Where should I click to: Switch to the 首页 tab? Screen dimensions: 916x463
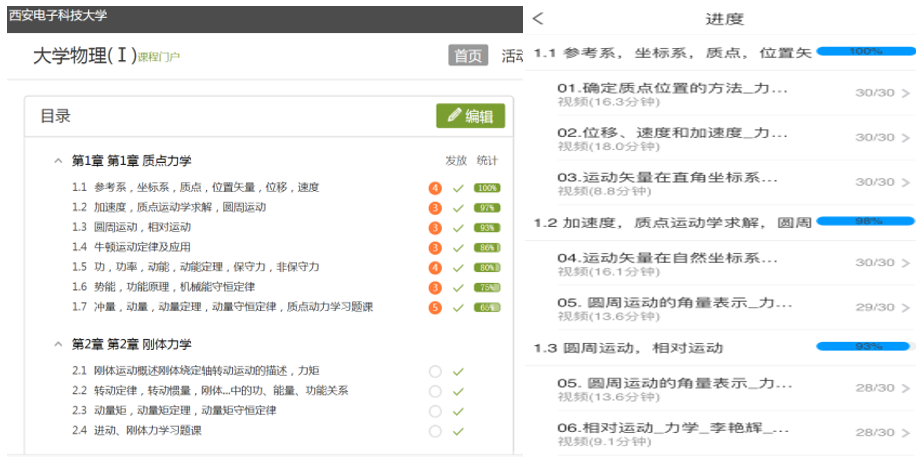pyautogui.click(x=468, y=56)
